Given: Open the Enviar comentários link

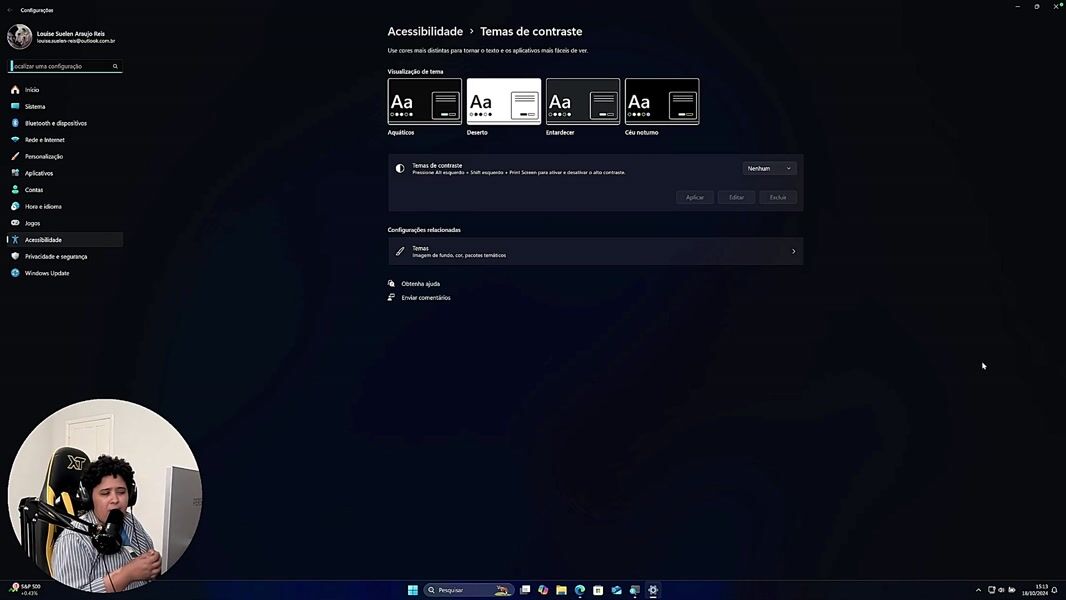Looking at the screenshot, I should pos(425,298).
